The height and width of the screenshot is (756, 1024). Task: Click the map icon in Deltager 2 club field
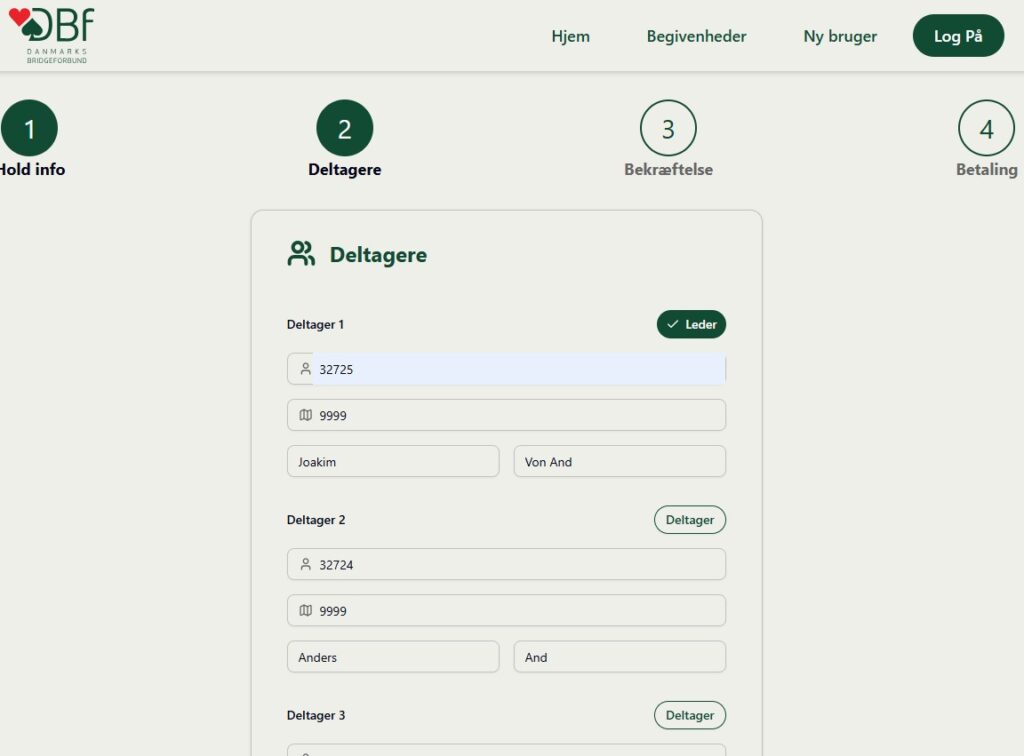click(306, 611)
